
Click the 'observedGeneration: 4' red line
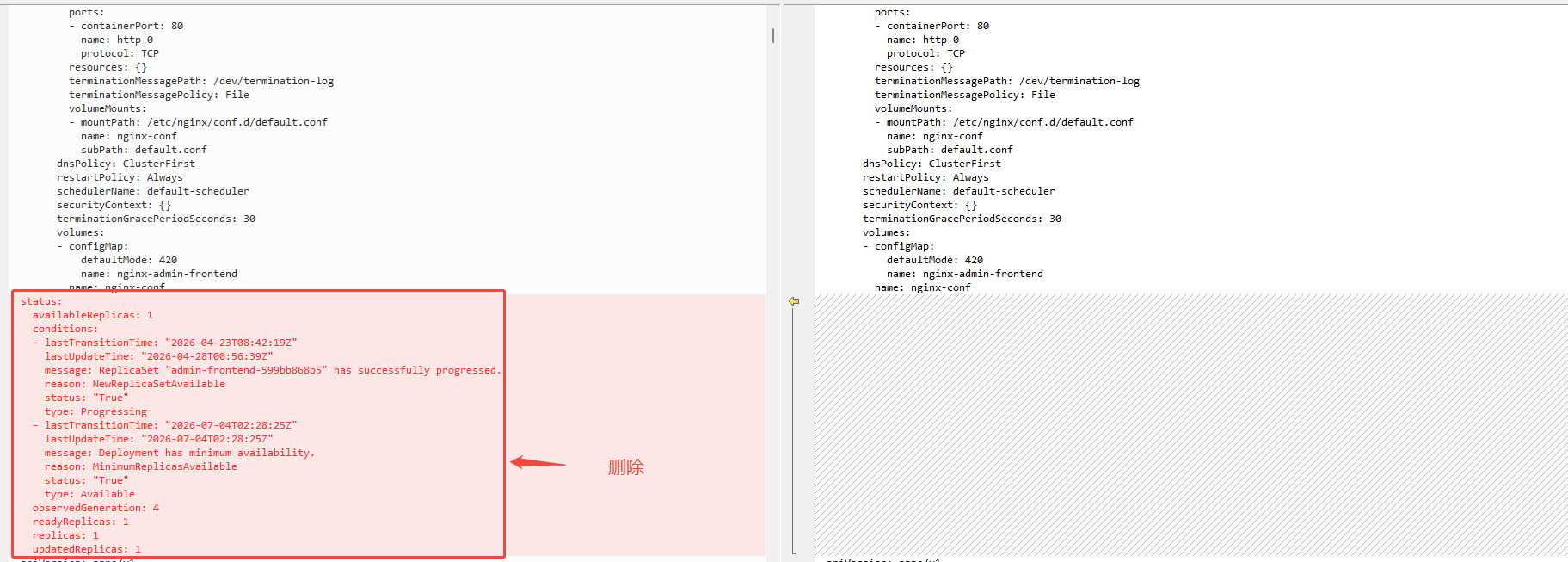click(95, 508)
